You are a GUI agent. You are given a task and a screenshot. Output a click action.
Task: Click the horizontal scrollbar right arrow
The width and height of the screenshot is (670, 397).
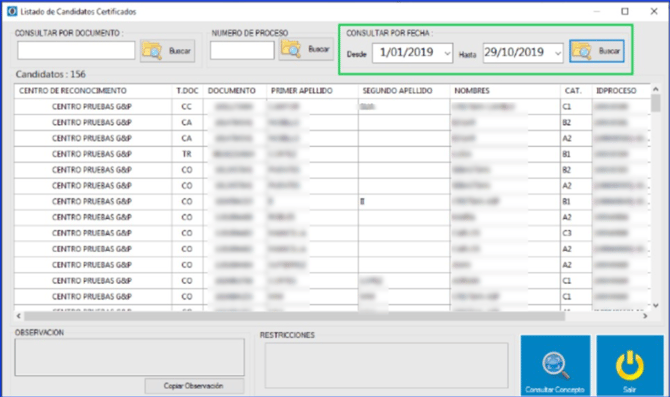point(645,316)
